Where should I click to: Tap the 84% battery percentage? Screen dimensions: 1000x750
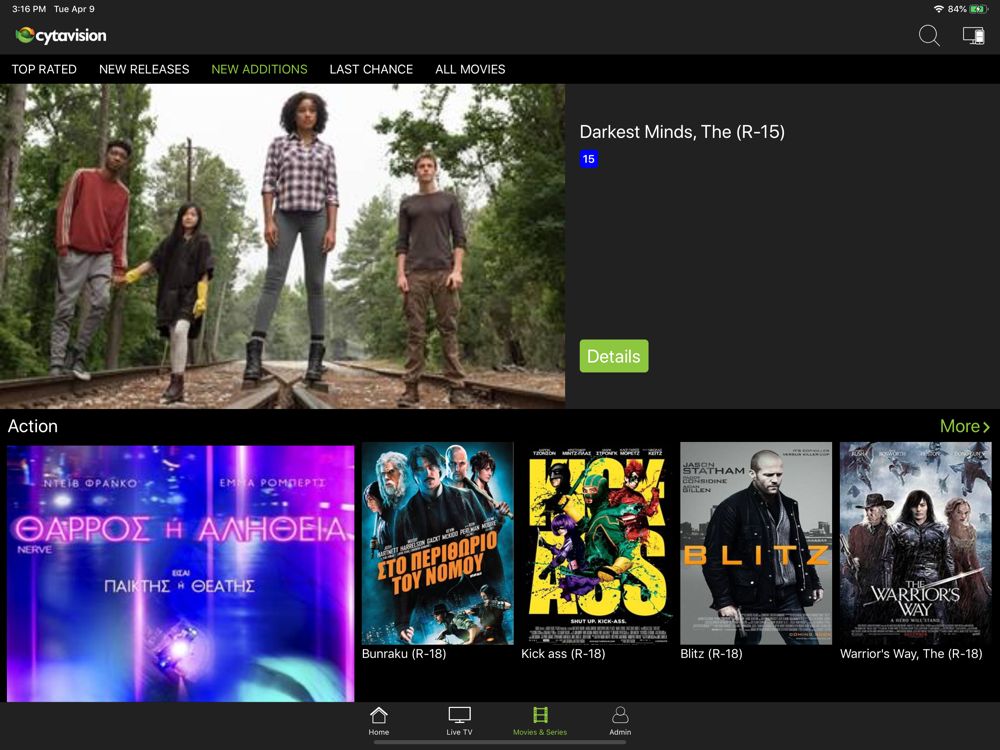point(957,9)
